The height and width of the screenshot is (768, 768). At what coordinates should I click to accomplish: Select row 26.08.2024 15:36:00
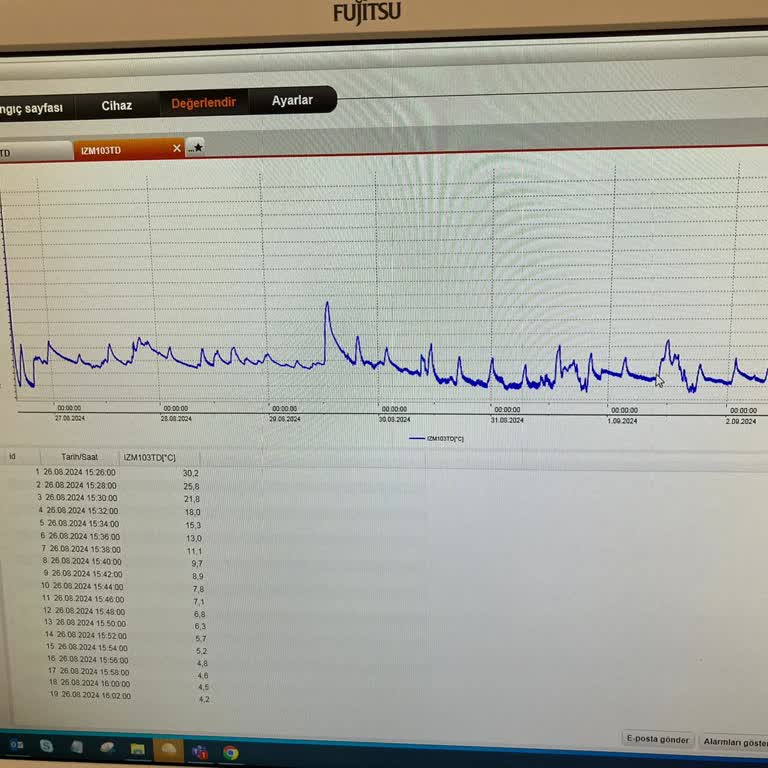(119, 537)
